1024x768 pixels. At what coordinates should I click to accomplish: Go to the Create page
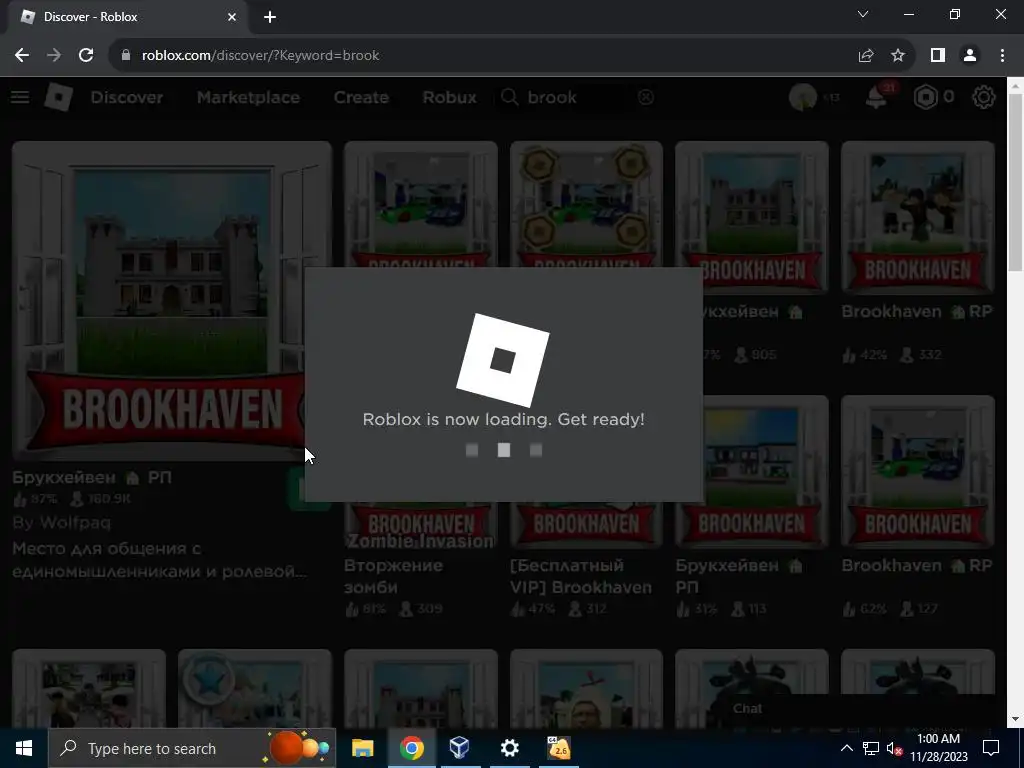coord(361,97)
